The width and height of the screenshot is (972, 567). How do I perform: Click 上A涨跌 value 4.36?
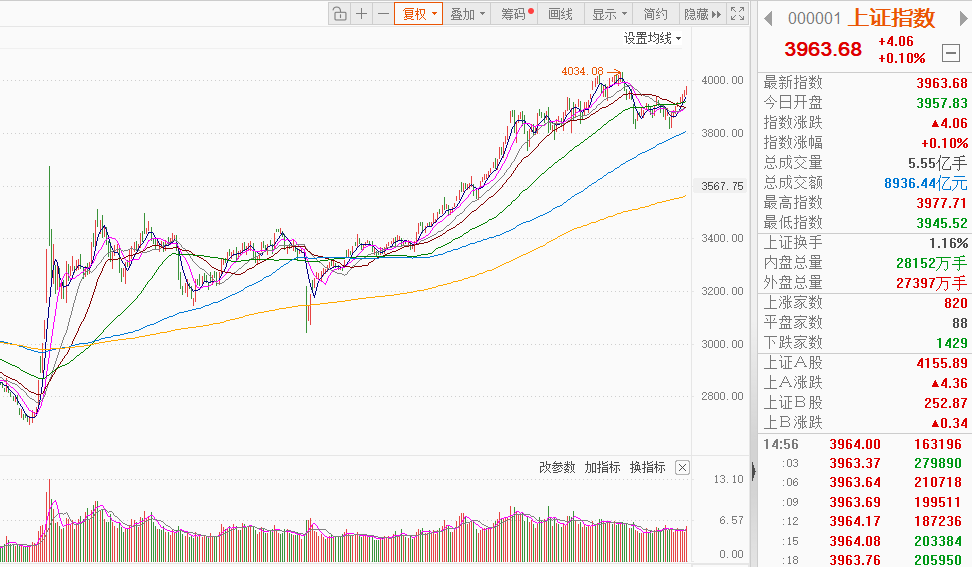tap(949, 383)
